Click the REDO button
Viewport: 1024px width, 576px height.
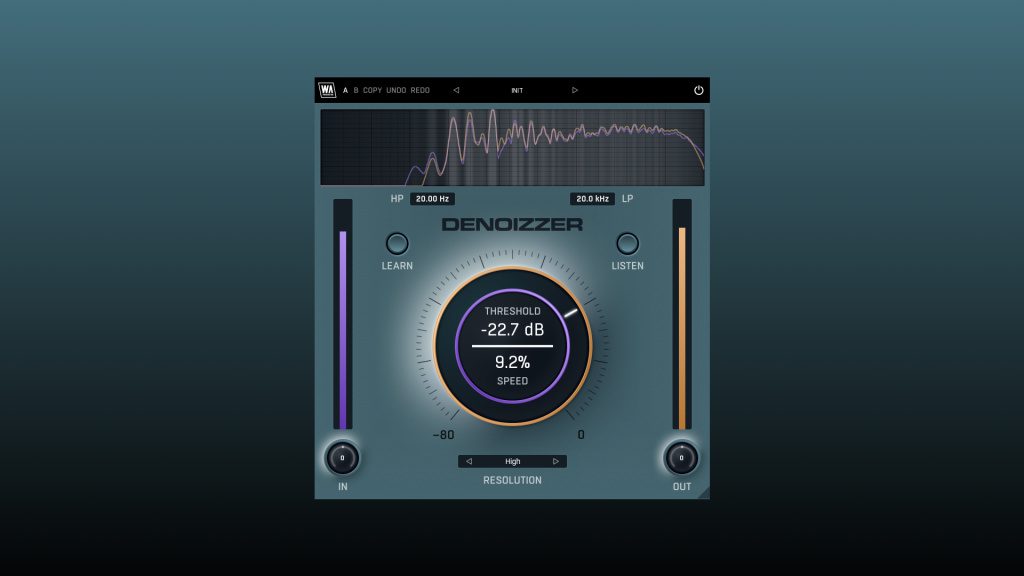click(420, 90)
